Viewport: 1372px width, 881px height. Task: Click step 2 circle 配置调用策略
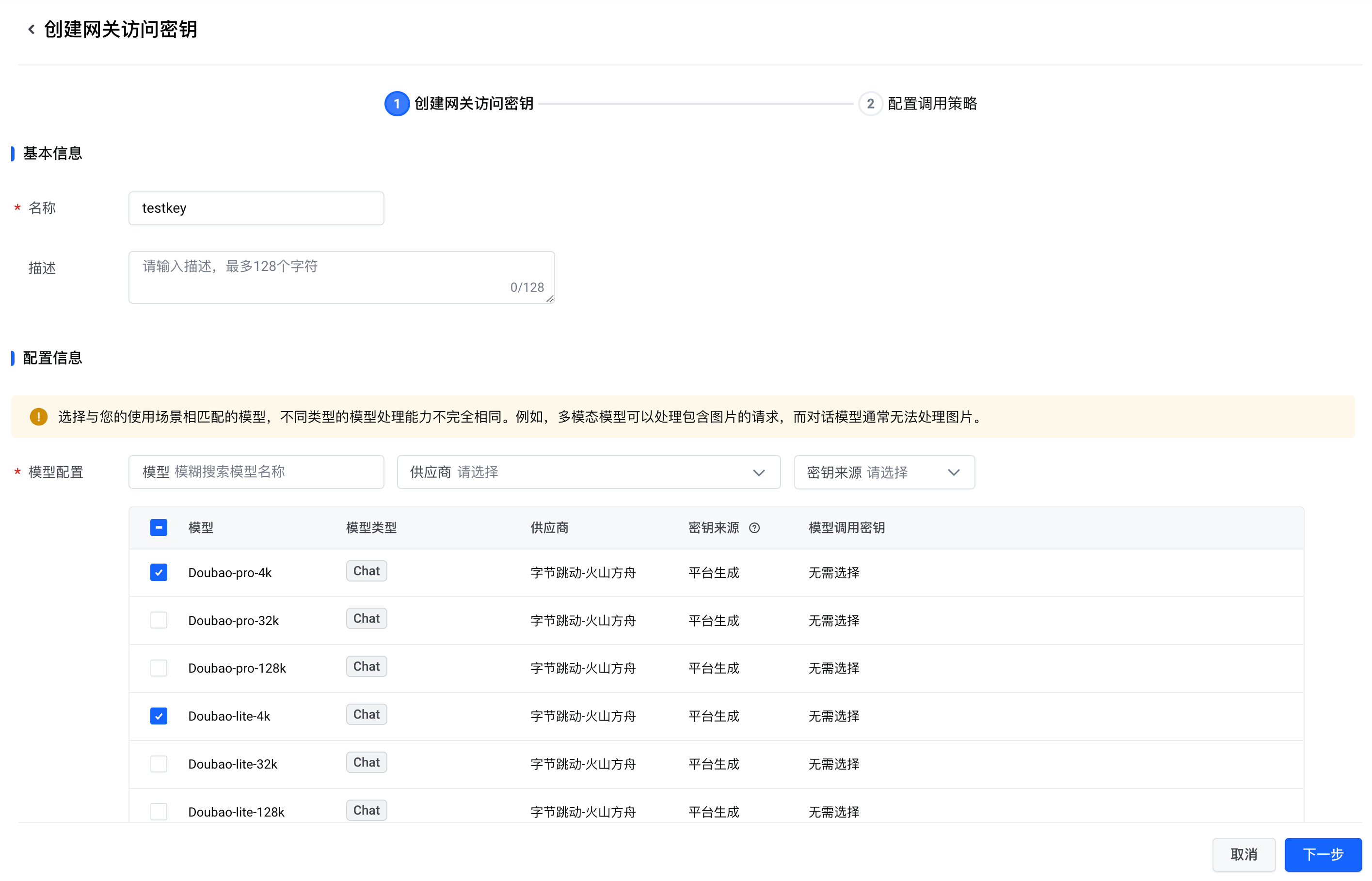[x=870, y=104]
